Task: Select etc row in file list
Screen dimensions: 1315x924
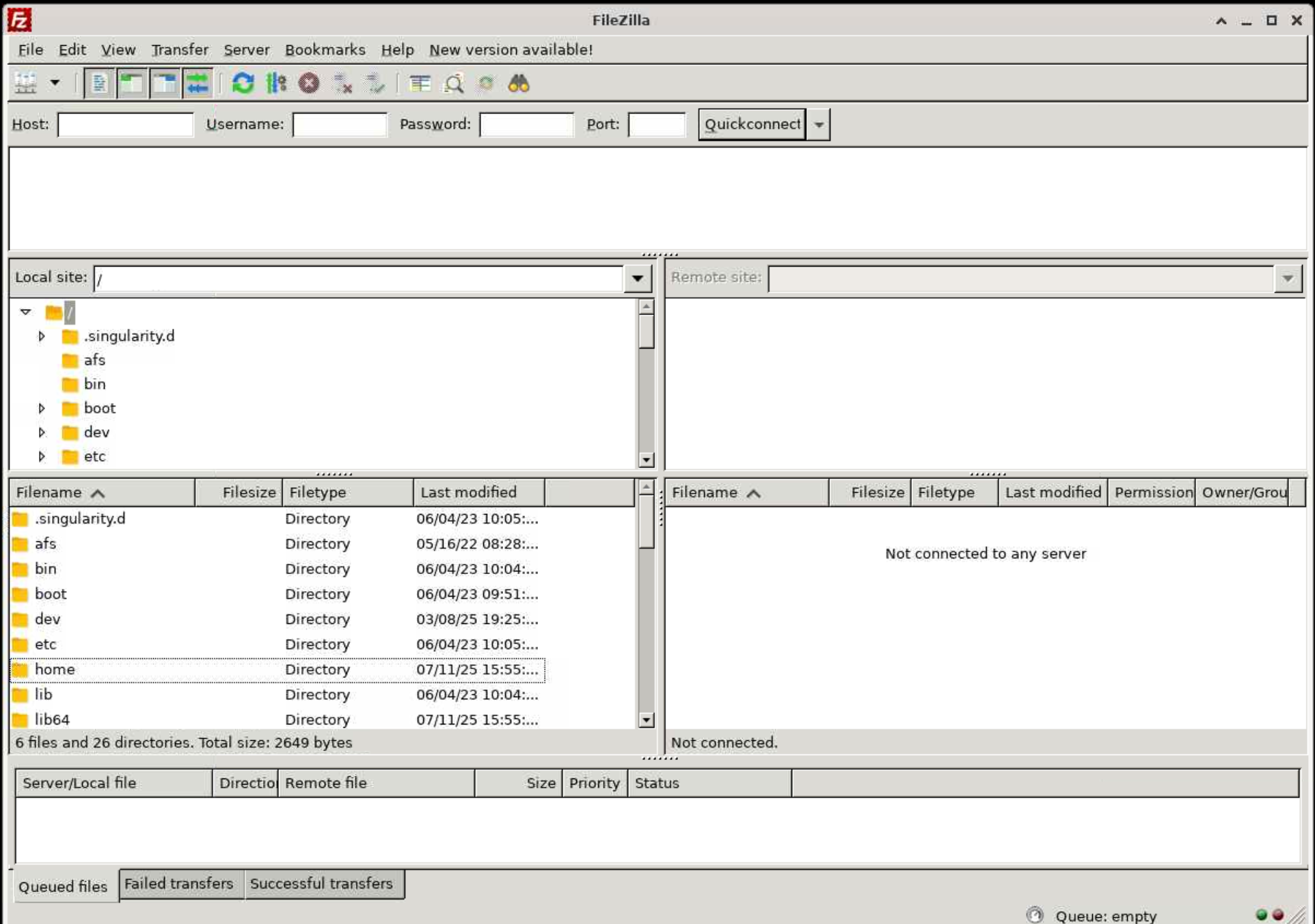Action: click(x=277, y=644)
